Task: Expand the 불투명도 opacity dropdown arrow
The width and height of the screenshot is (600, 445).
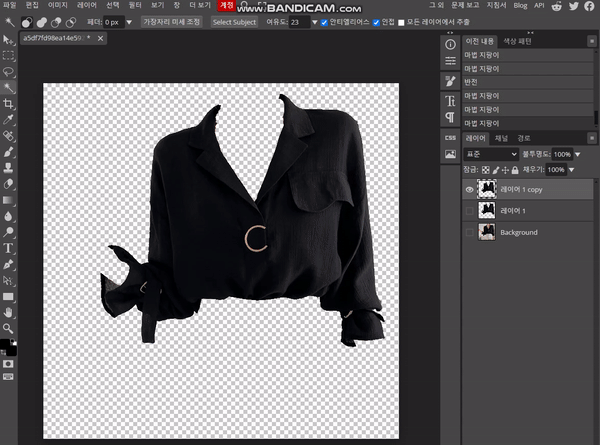Action: [x=577, y=155]
